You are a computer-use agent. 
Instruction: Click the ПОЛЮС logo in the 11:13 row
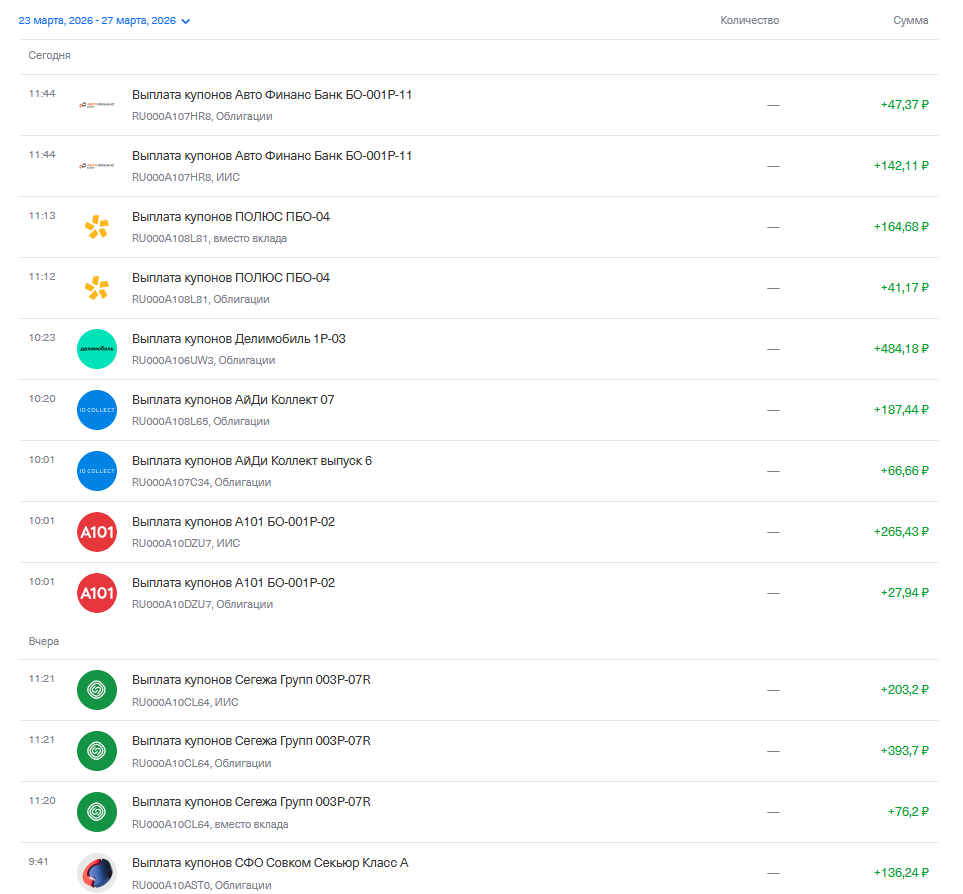pyautogui.click(x=97, y=227)
